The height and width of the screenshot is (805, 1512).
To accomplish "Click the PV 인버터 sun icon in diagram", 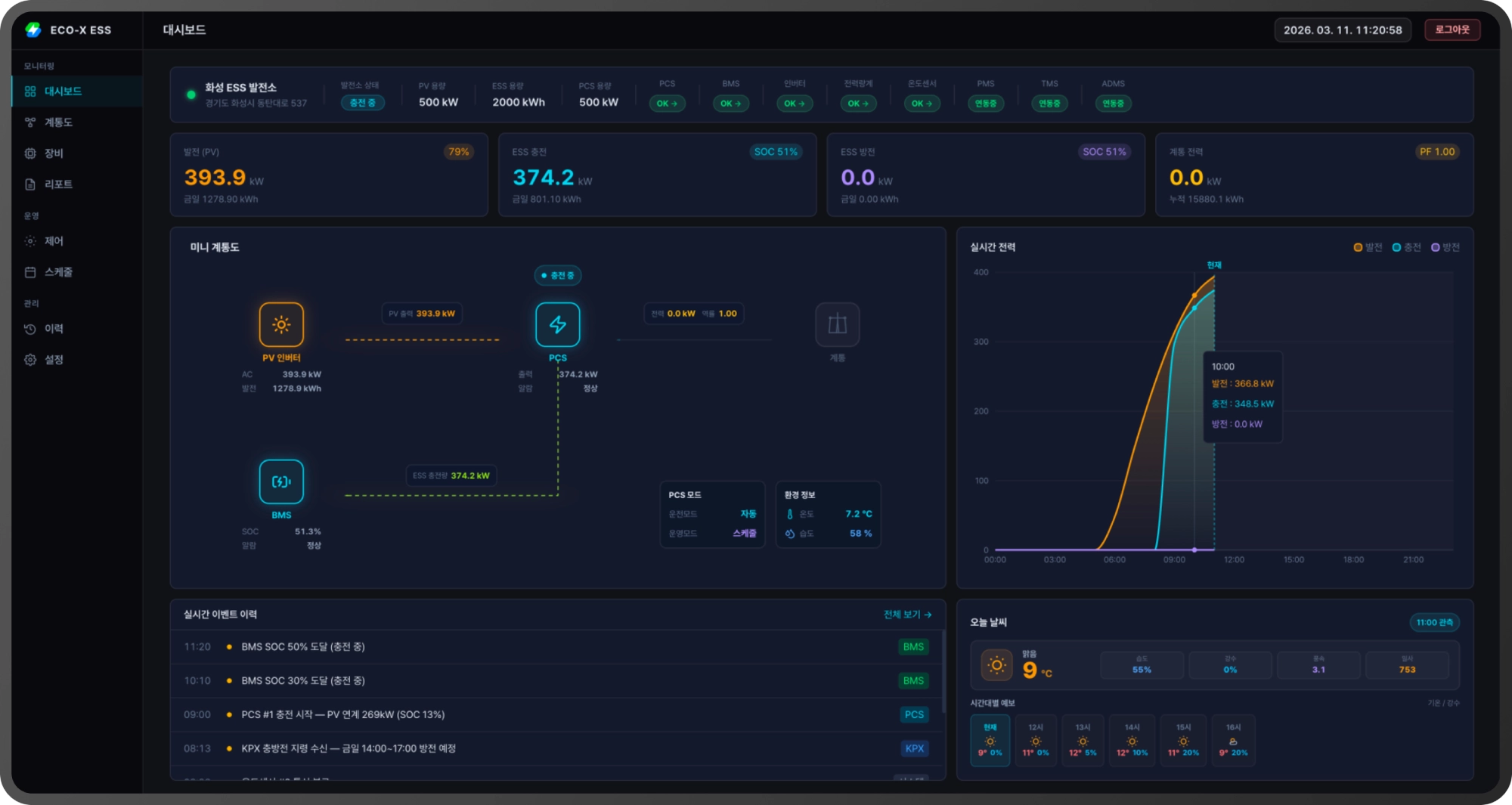I will tap(281, 324).
